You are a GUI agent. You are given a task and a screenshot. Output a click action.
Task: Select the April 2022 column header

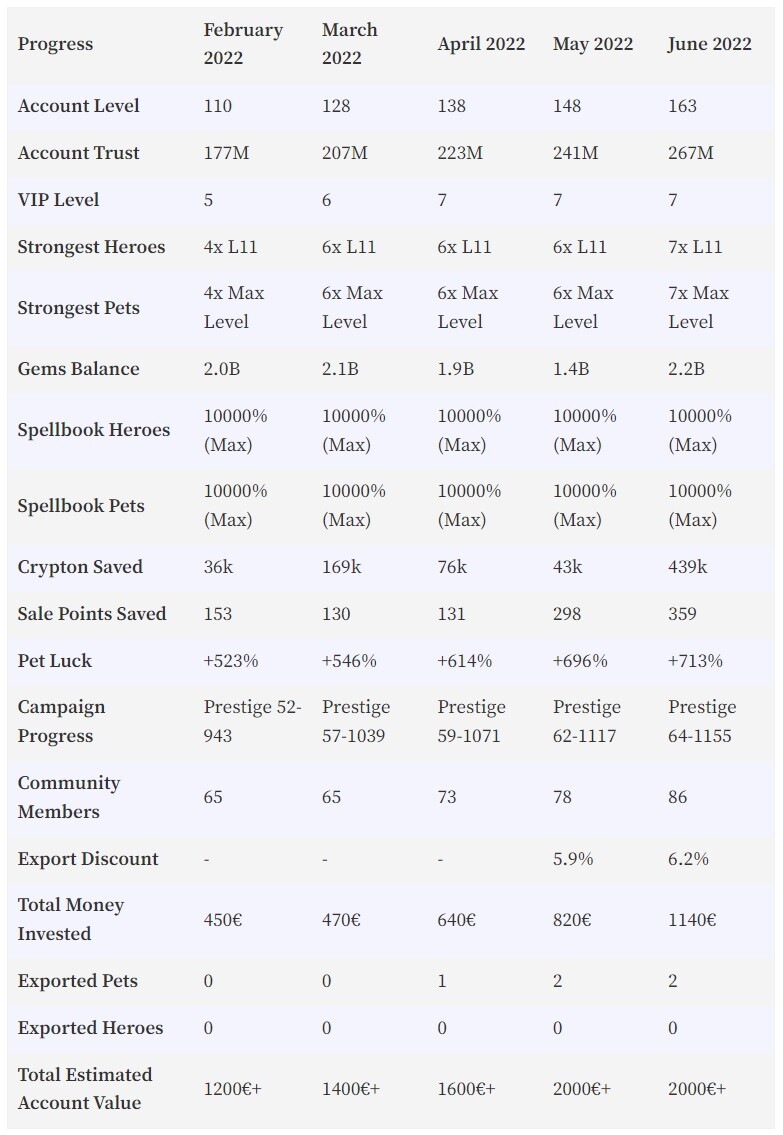coord(481,44)
